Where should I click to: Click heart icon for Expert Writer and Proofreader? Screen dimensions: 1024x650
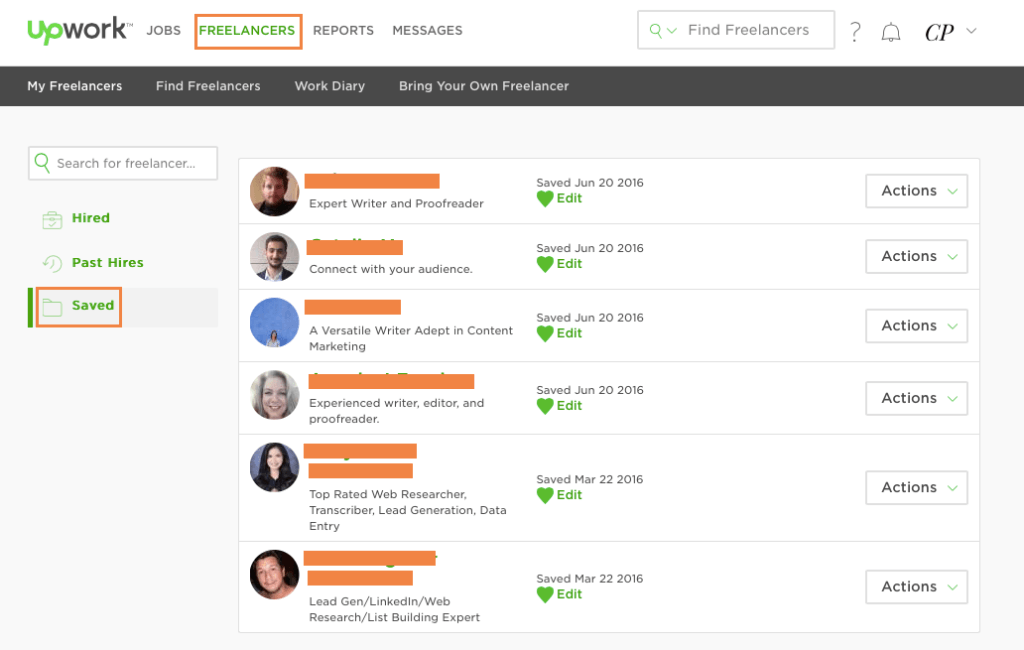pyautogui.click(x=545, y=199)
